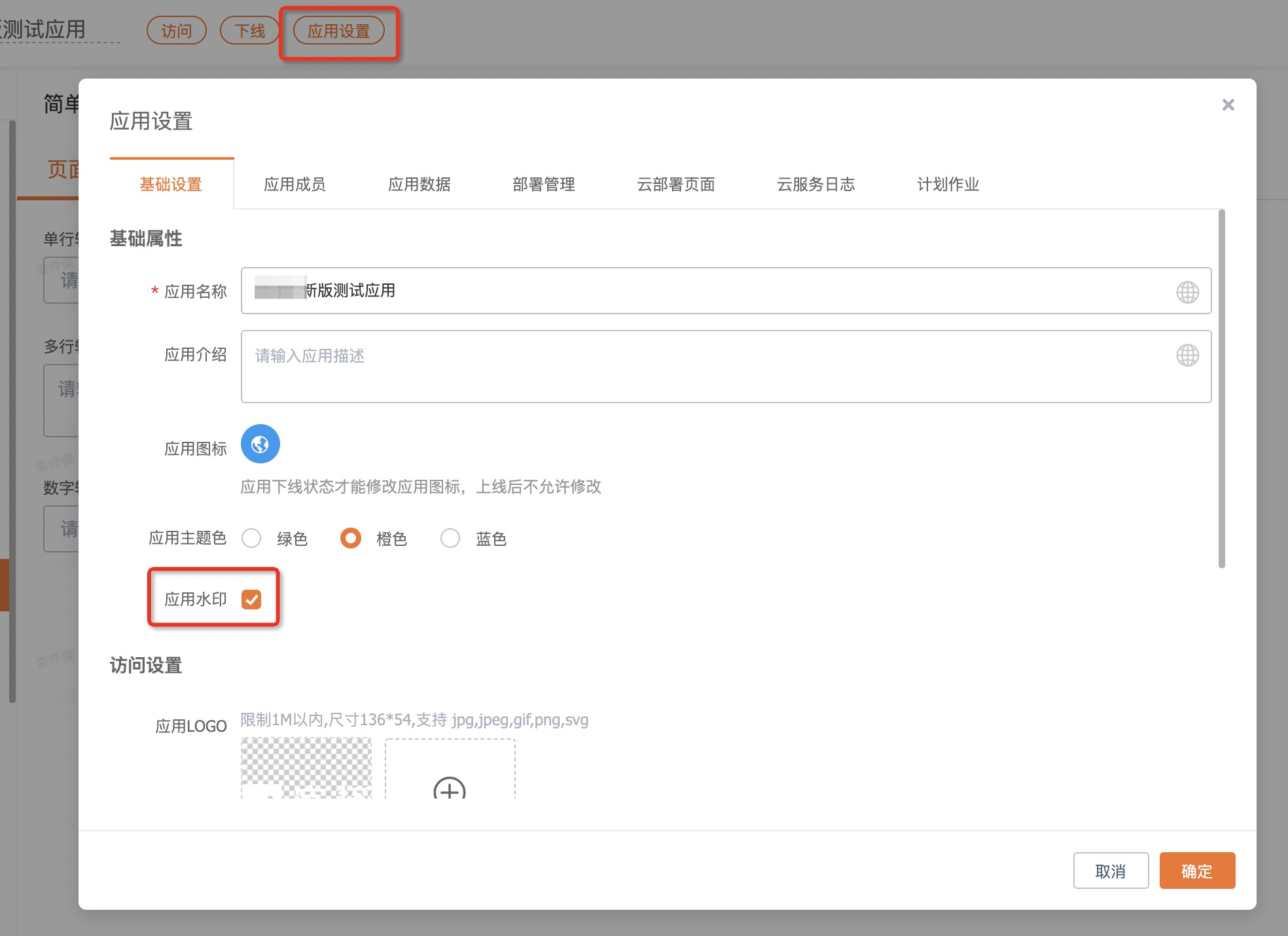Select the 蓝色 theme radio button
Image resolution: width=1288 pixels, height=936 pixels.
point(450,539)
